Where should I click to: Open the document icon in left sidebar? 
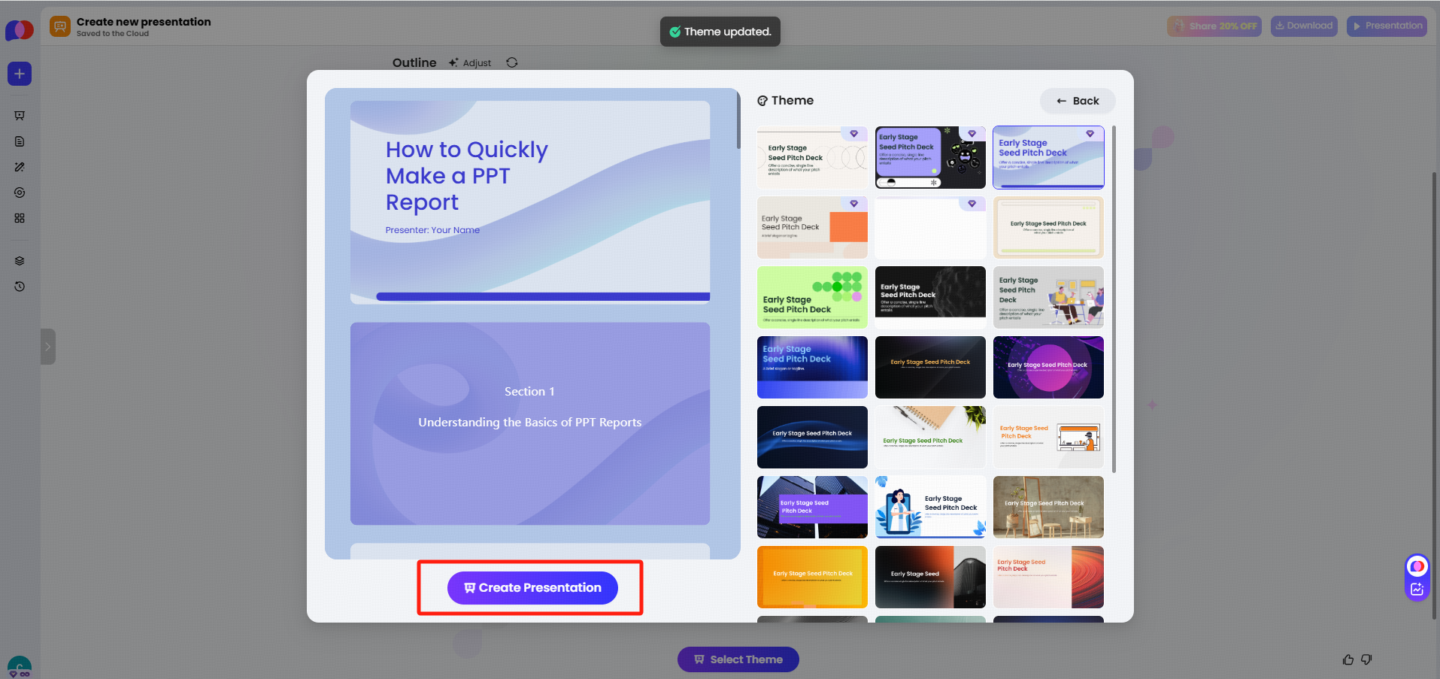click(x=19, y=141)
